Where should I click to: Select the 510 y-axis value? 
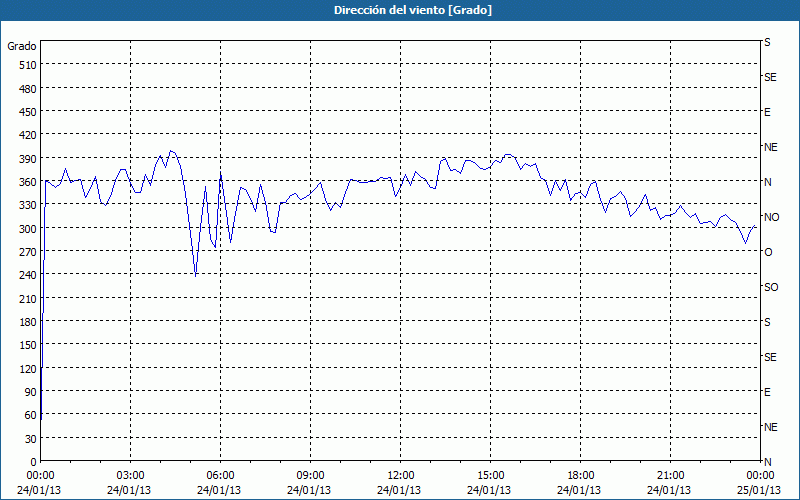[28, 65]
